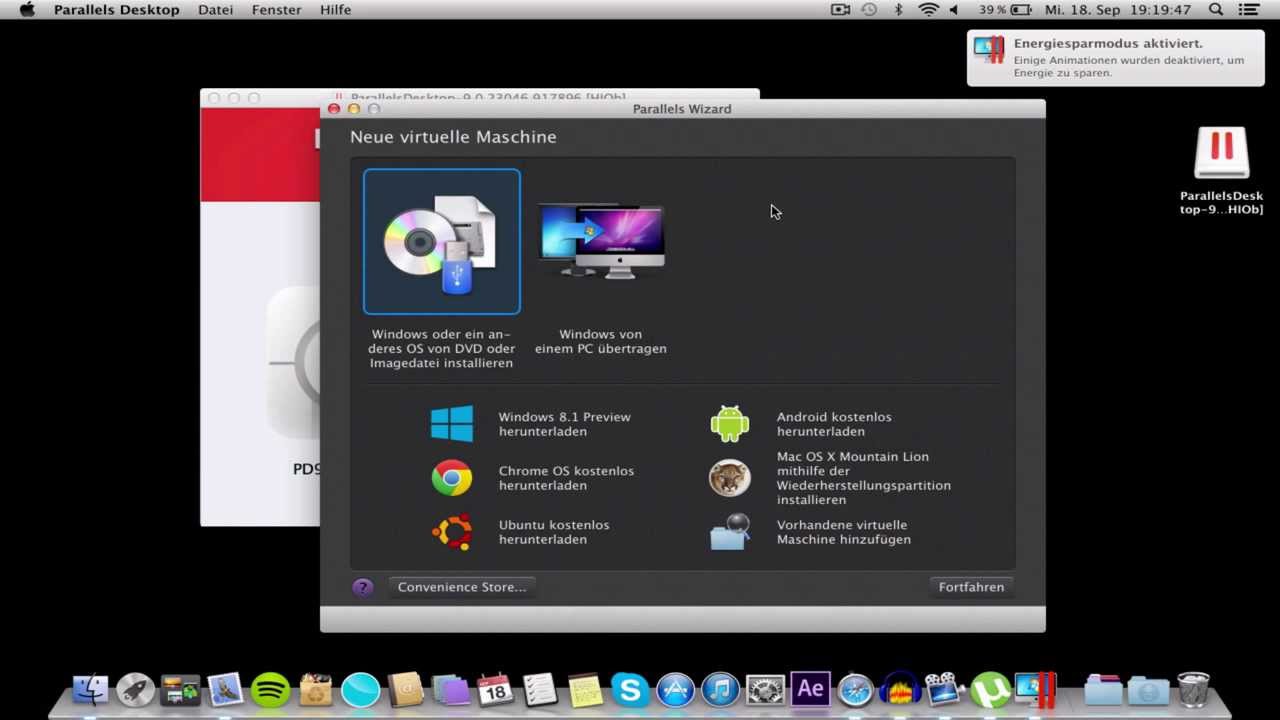Click the battery 39% indicator
The image size is (1280, 720).
(1005, 10)
